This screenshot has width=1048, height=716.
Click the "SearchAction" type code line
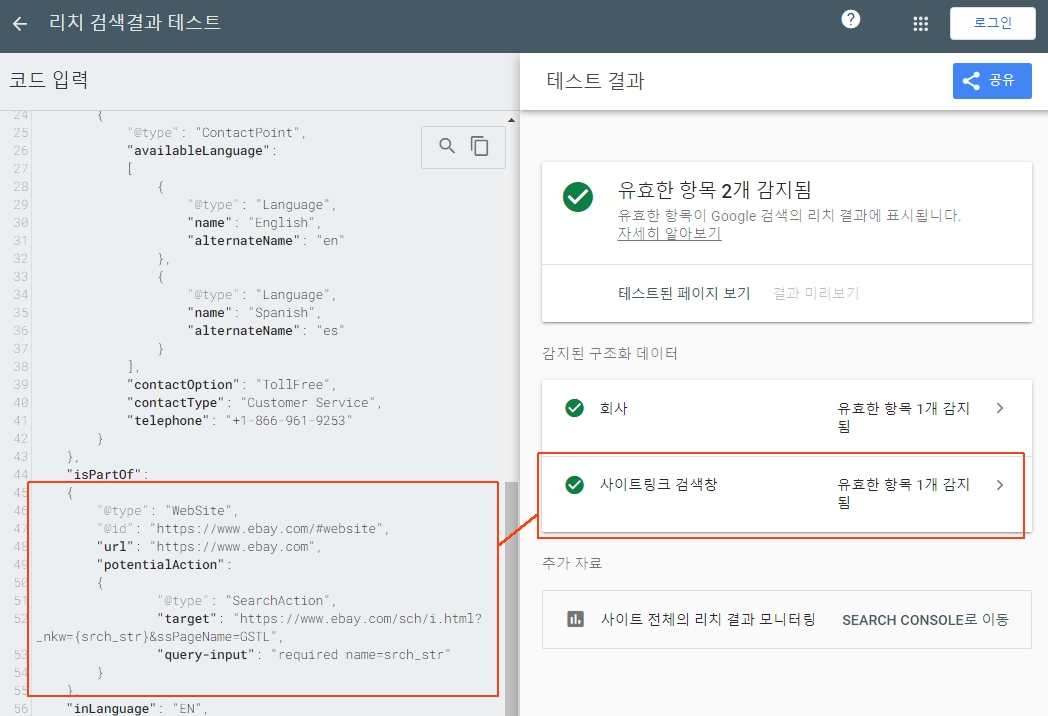tap(247, 600)
